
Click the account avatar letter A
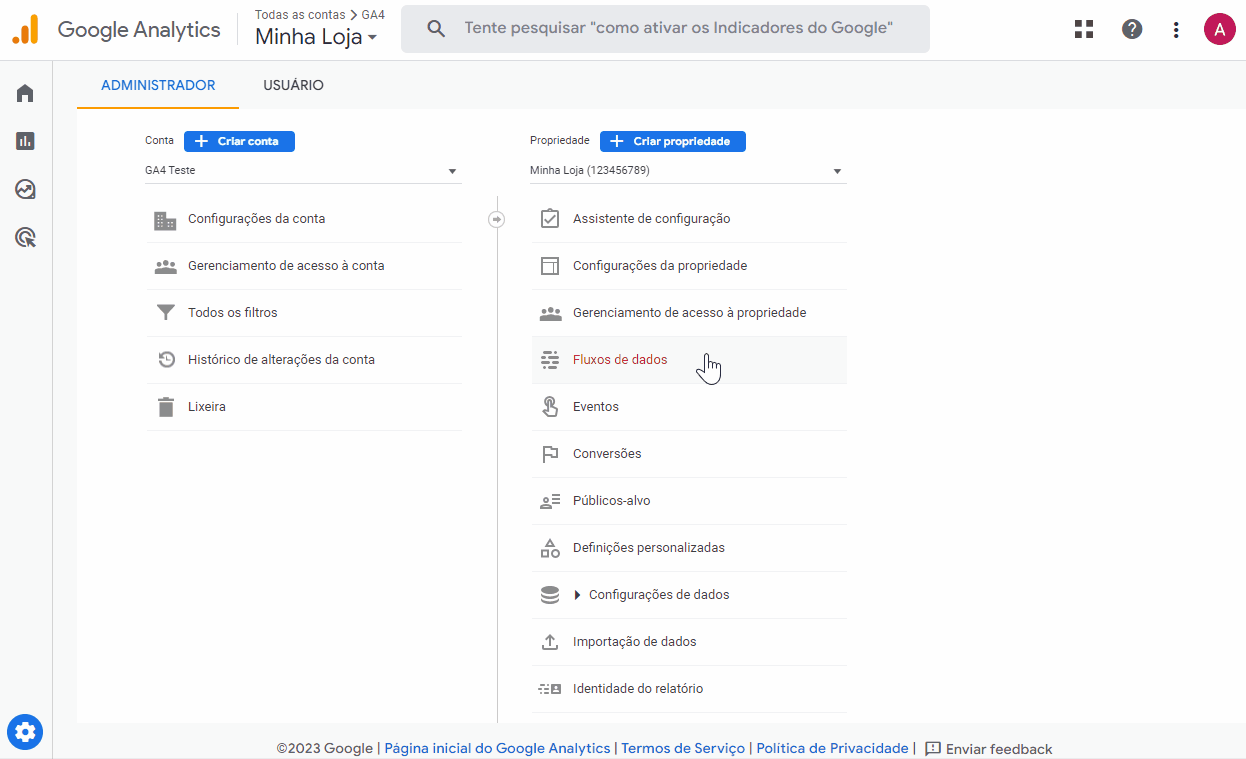[x=1219, y=29]
